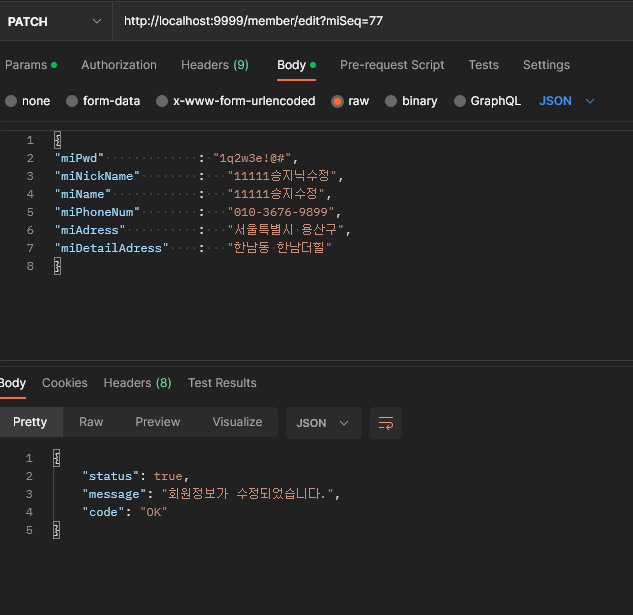Image resolution: width=633 pixels, height=615 pixels.
Task: Click the miDetailAdress line in editor
Action: pyautogui.click(x=193, y=248)
